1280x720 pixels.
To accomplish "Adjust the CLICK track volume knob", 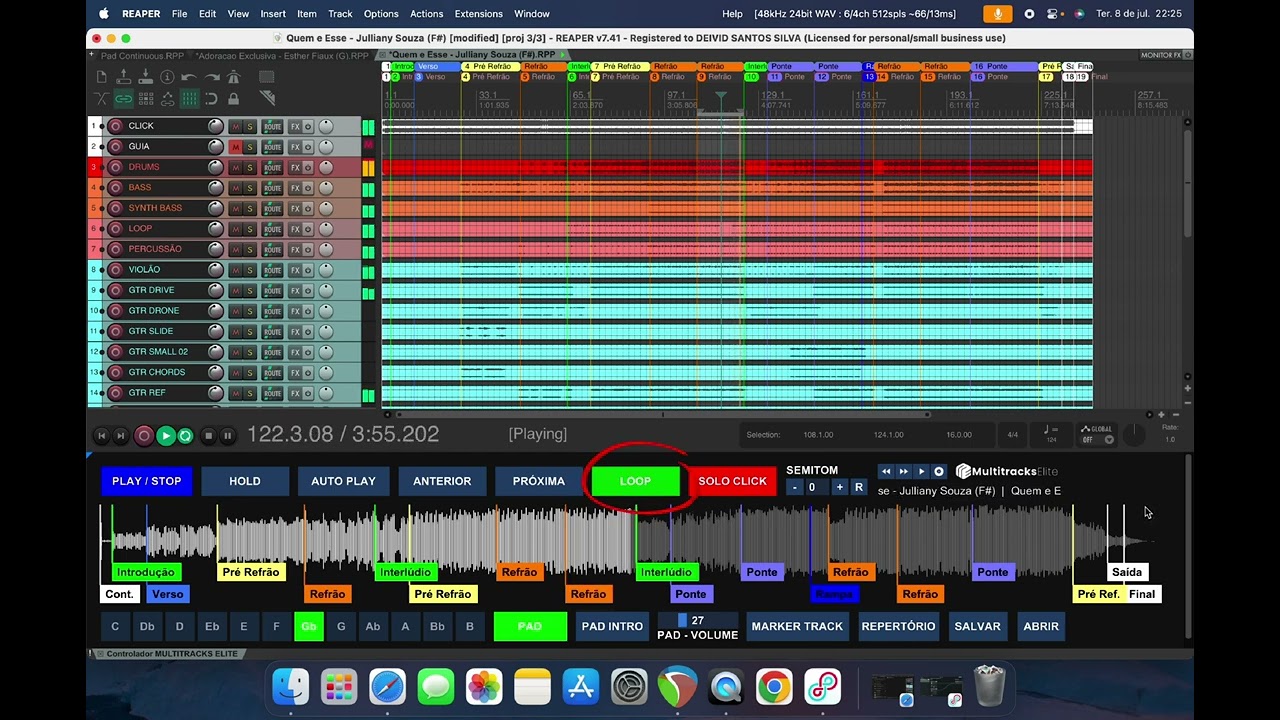I will coord(215,126).
